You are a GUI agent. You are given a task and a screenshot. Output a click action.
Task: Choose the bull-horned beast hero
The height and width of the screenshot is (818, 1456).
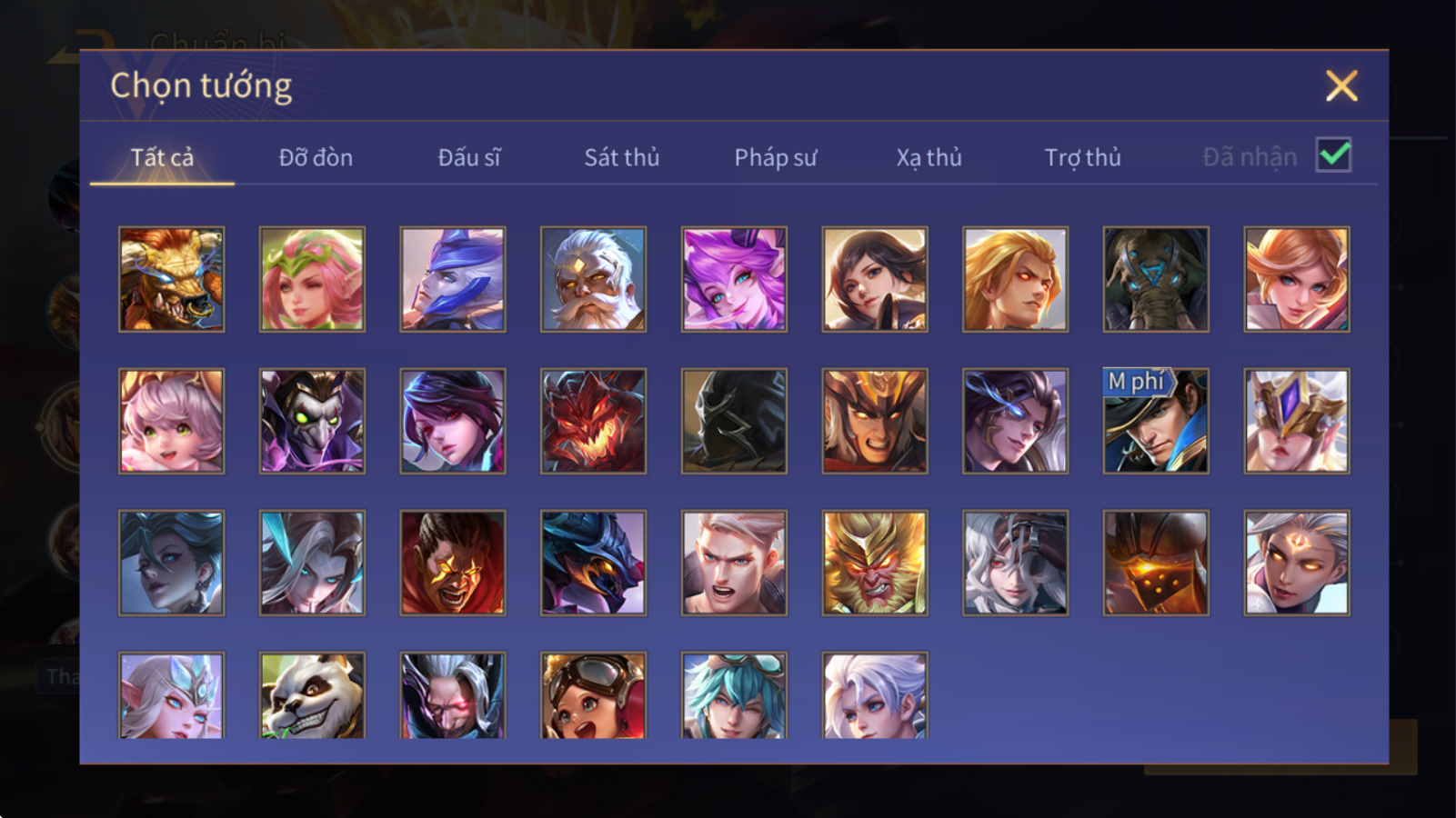(171, 279)
